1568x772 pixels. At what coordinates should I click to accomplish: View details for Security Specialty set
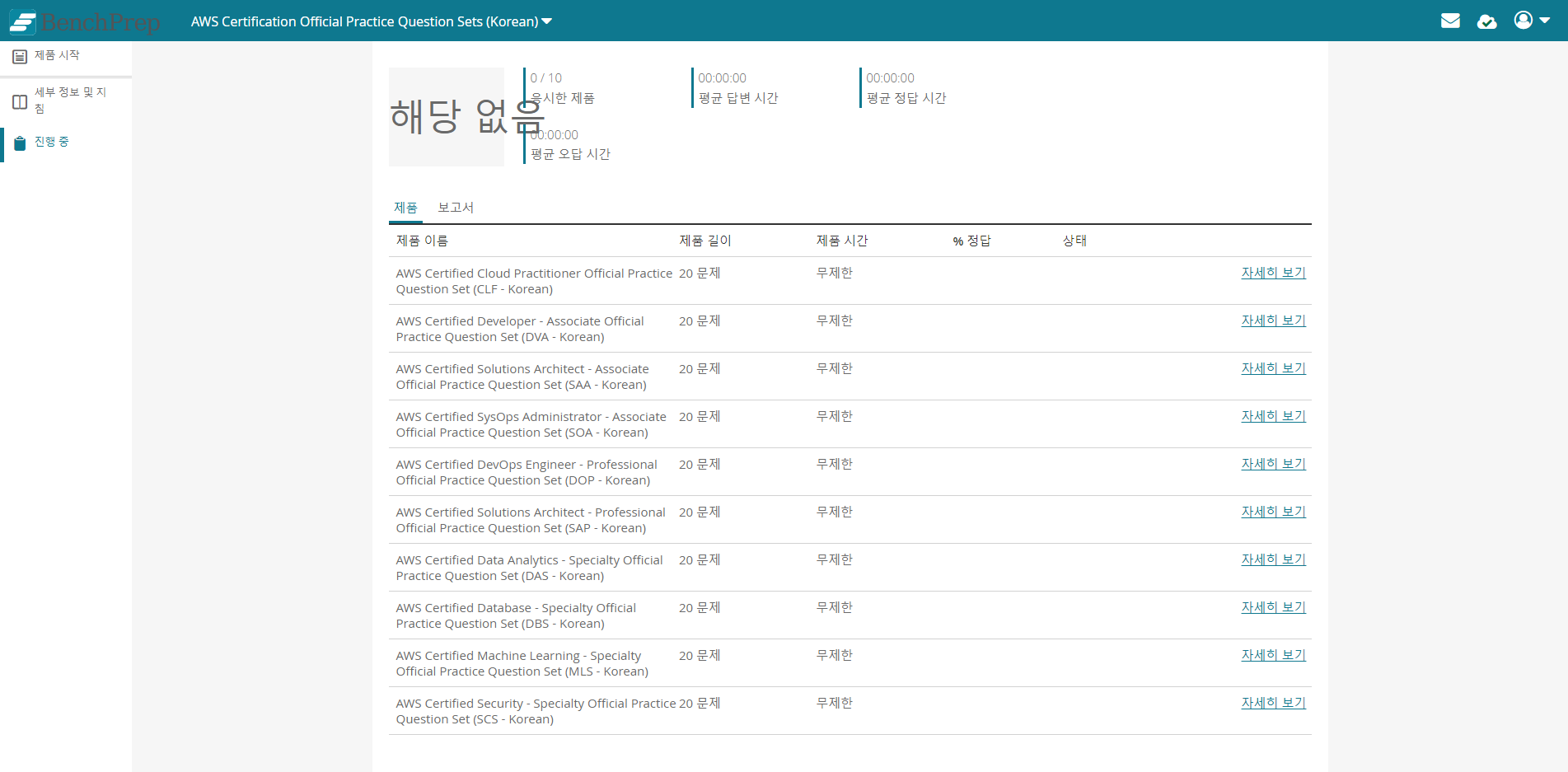pos(1273,703)
